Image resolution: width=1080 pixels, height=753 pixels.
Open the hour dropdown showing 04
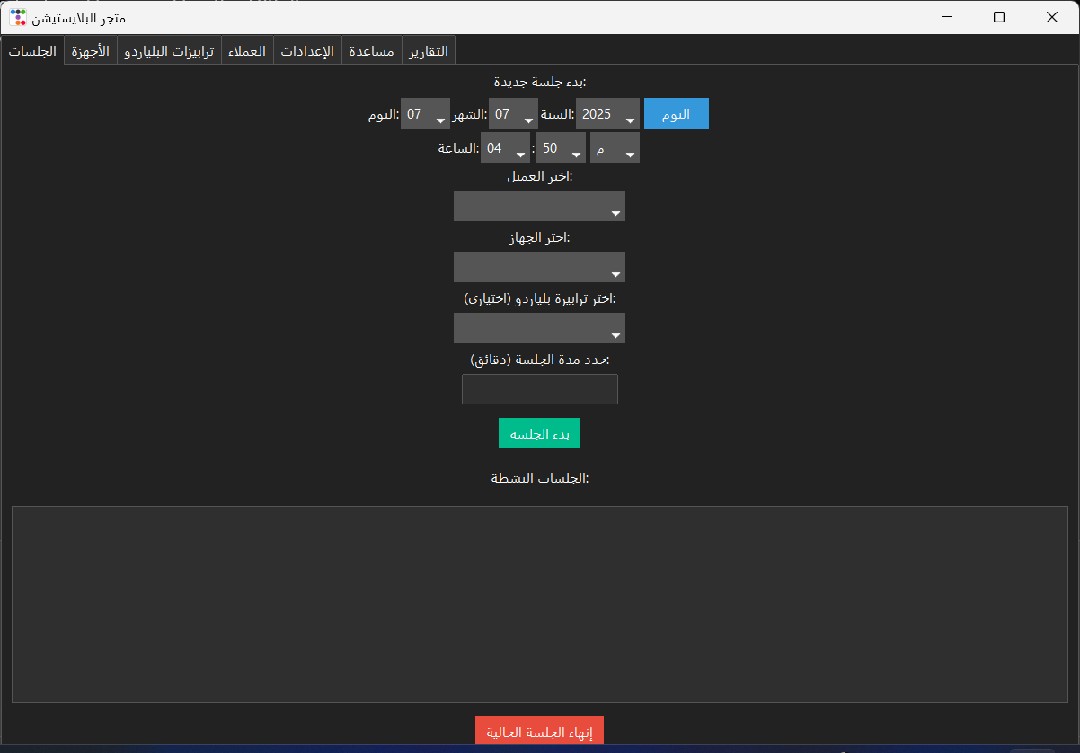[x=506, y=149]
